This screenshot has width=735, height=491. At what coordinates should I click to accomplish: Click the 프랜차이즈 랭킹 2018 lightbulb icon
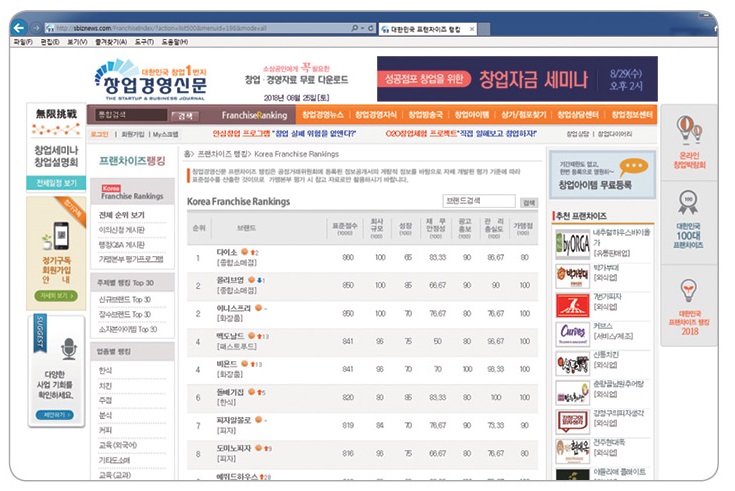tap(688, 291)
